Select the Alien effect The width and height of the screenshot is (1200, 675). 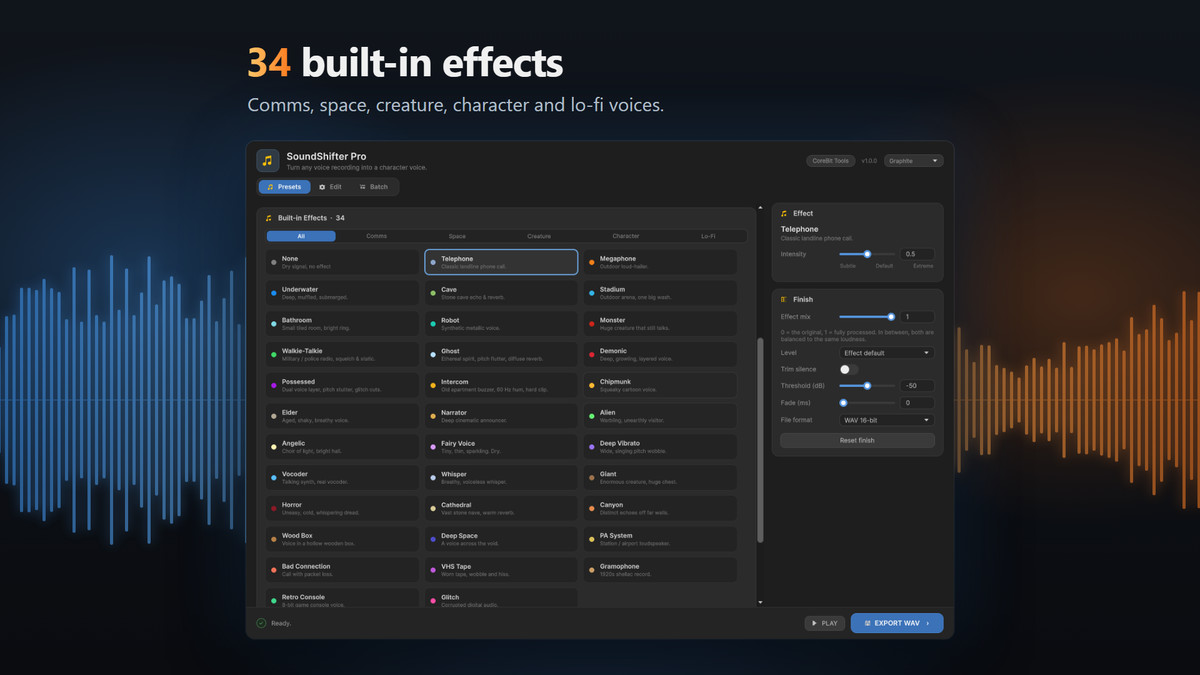660,416
